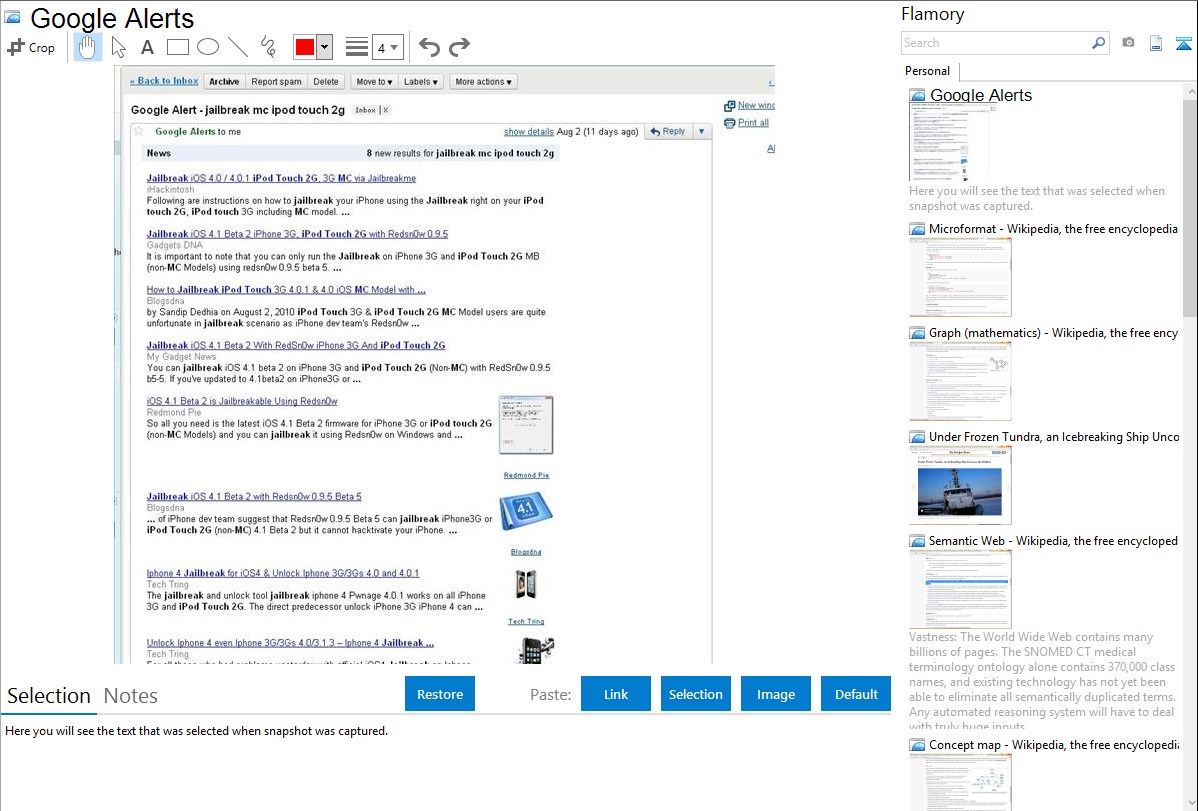1198x811 pixels.
Task: Choose the freehand scribble tool
Action: click(268, 47)
